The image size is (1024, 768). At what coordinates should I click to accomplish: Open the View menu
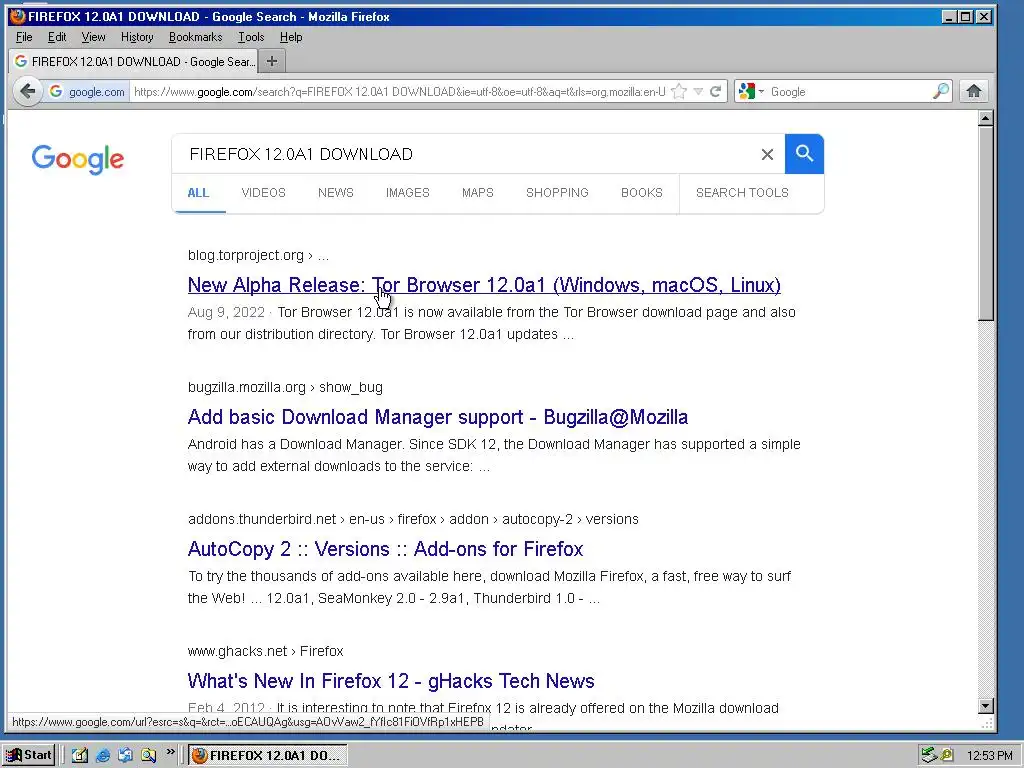tap(93, 37)
